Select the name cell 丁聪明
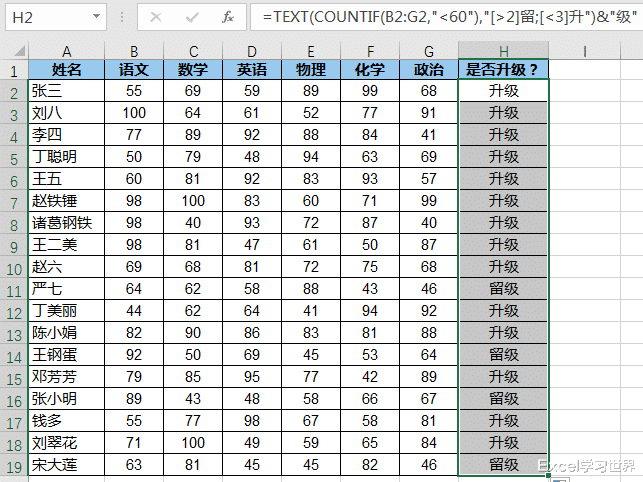This screenshot has width=643, height=482. 66,157
